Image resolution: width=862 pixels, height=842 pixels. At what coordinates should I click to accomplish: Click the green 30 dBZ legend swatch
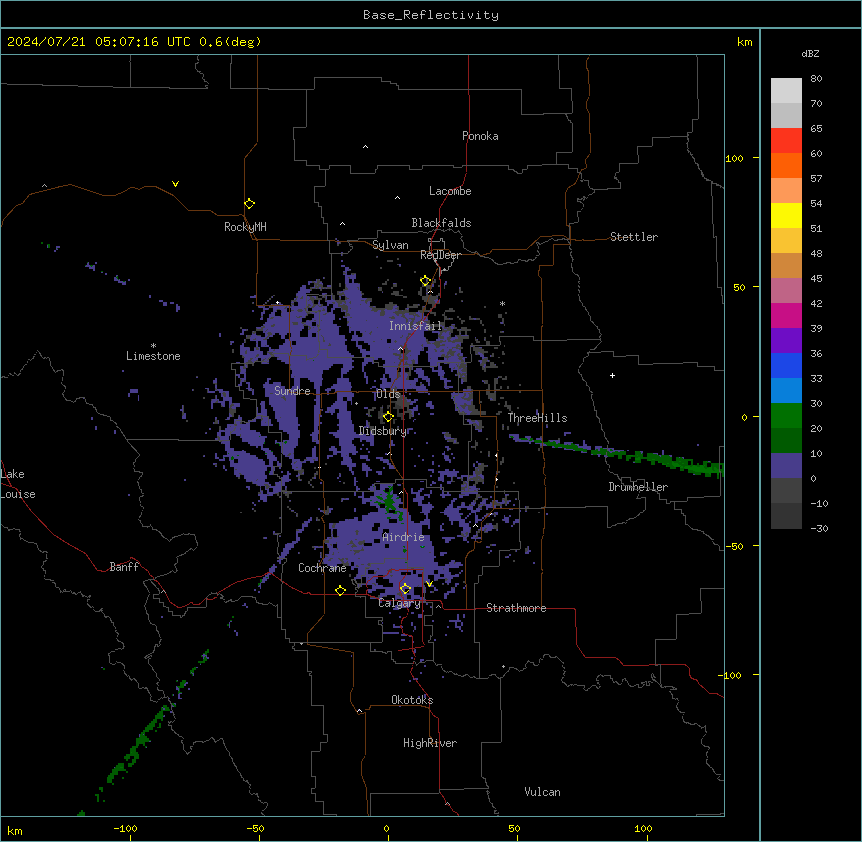(786, 416)
